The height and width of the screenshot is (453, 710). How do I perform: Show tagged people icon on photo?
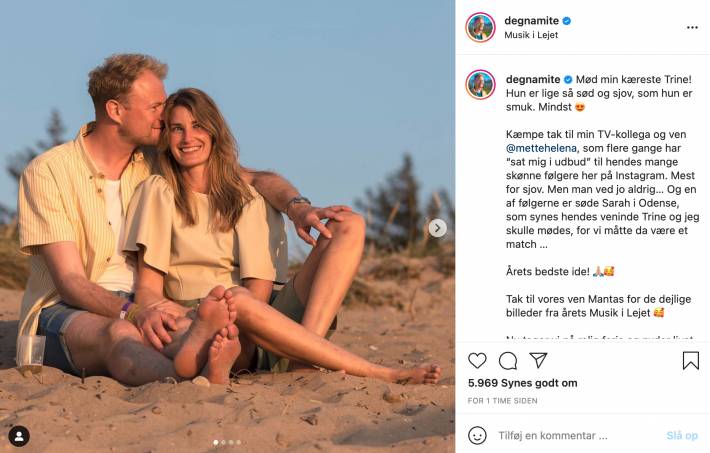[19, 435]
